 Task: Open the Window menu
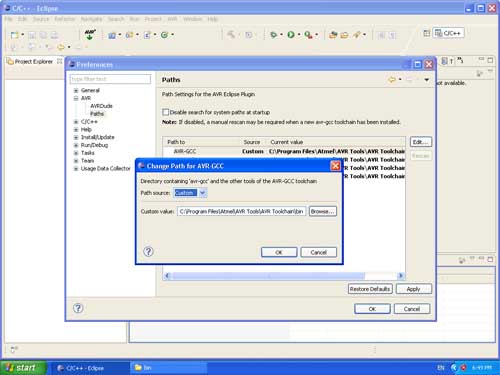[192, 19]
